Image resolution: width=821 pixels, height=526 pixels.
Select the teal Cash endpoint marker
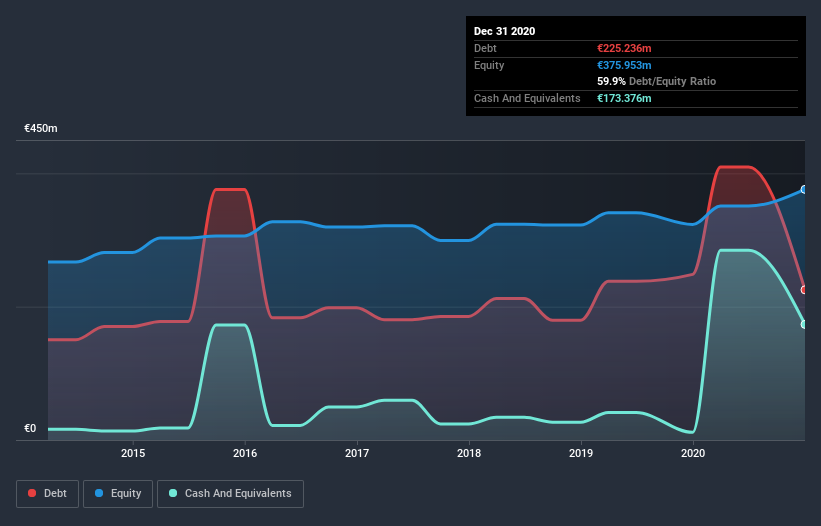tap(804, 324)
